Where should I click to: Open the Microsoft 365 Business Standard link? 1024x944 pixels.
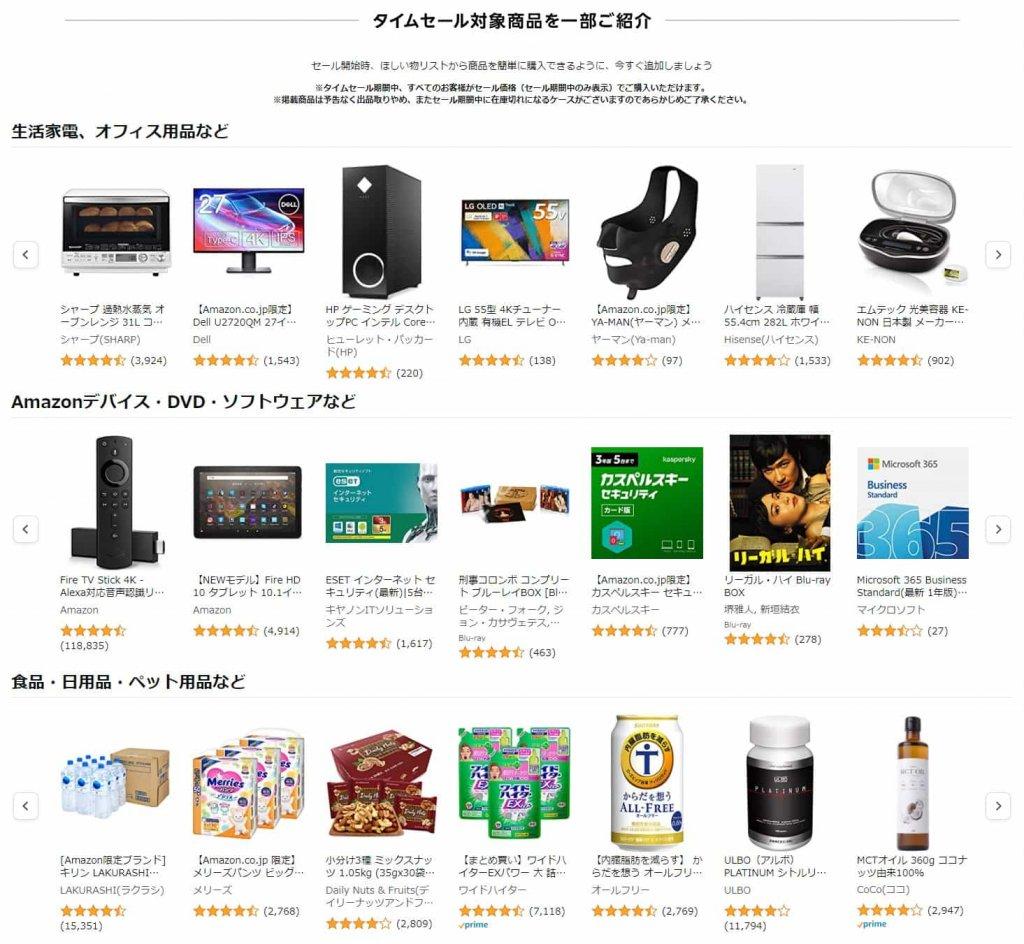click(912, 586)
